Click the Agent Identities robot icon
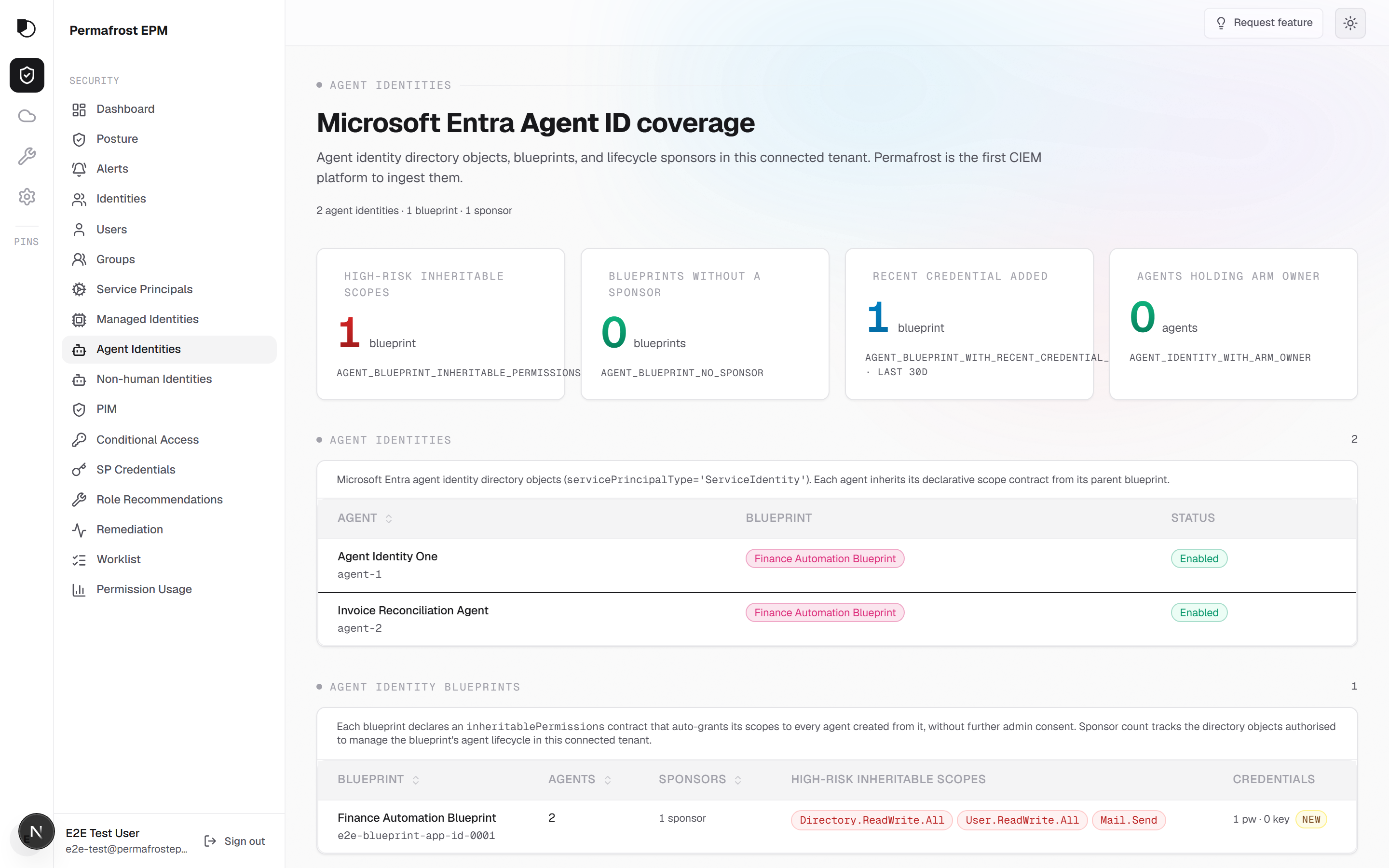This screenshot has height=868, width=1389. (x=79, y=349)
